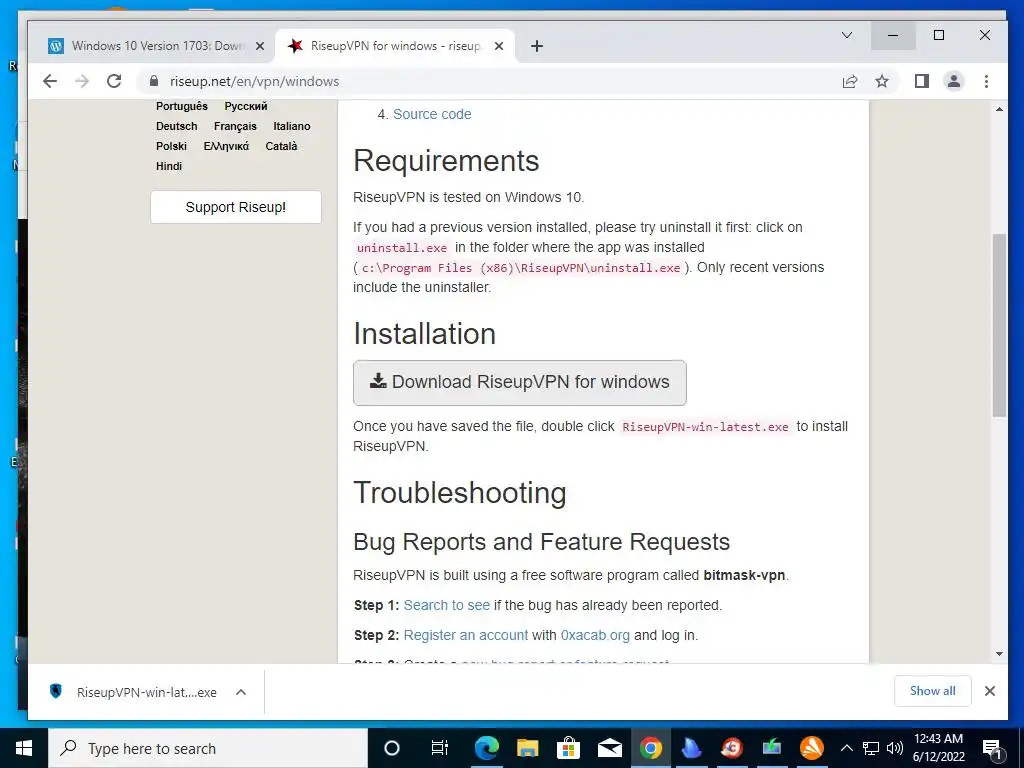Screen dimensions: 1024x768
Task: Switch language to Italiano
Action: tap(292, 126)
